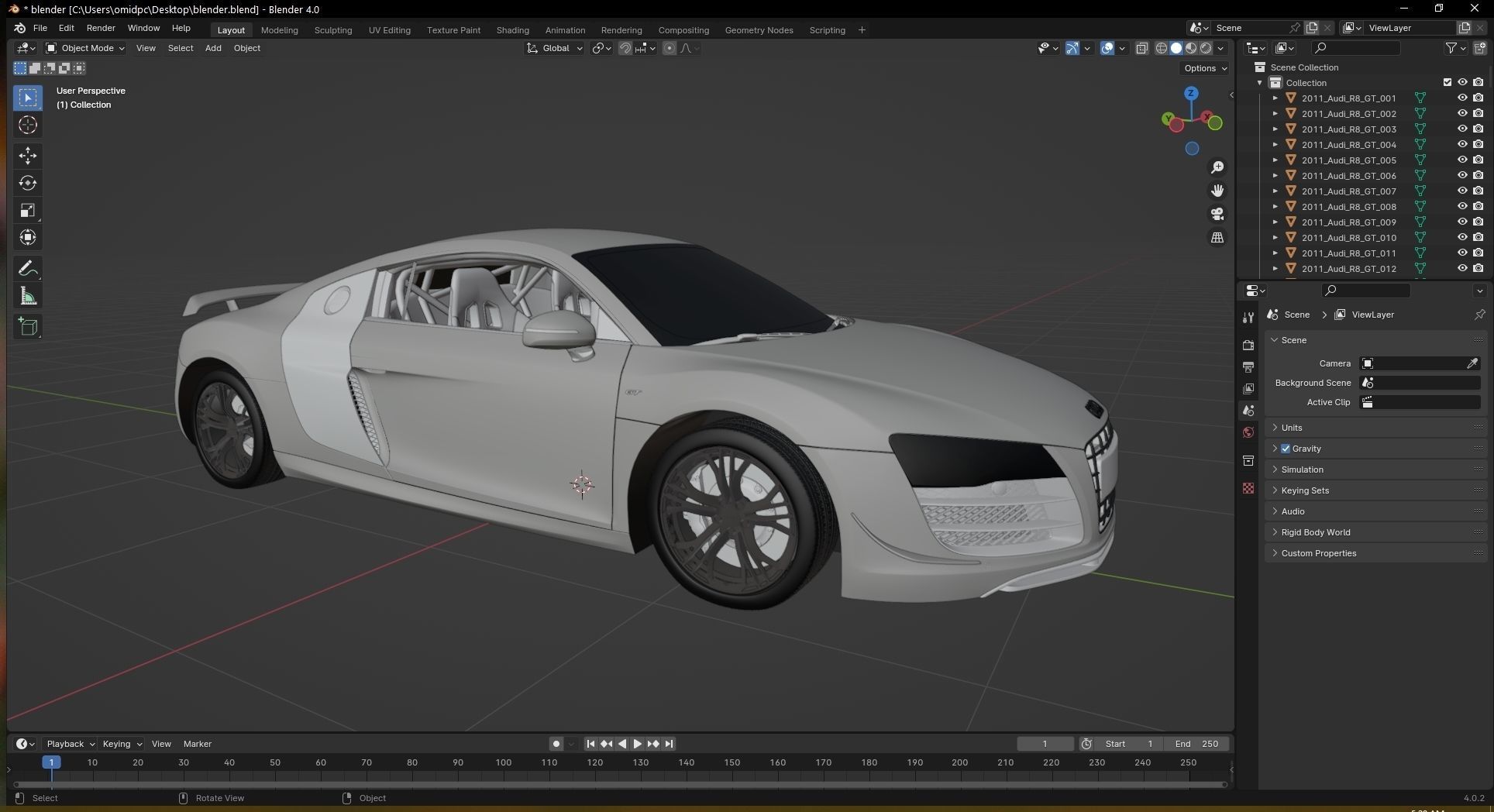The height and width of the screenshot is (812, 1494).
Task: Click the End frame 250 field
Action: (1196, 744)
